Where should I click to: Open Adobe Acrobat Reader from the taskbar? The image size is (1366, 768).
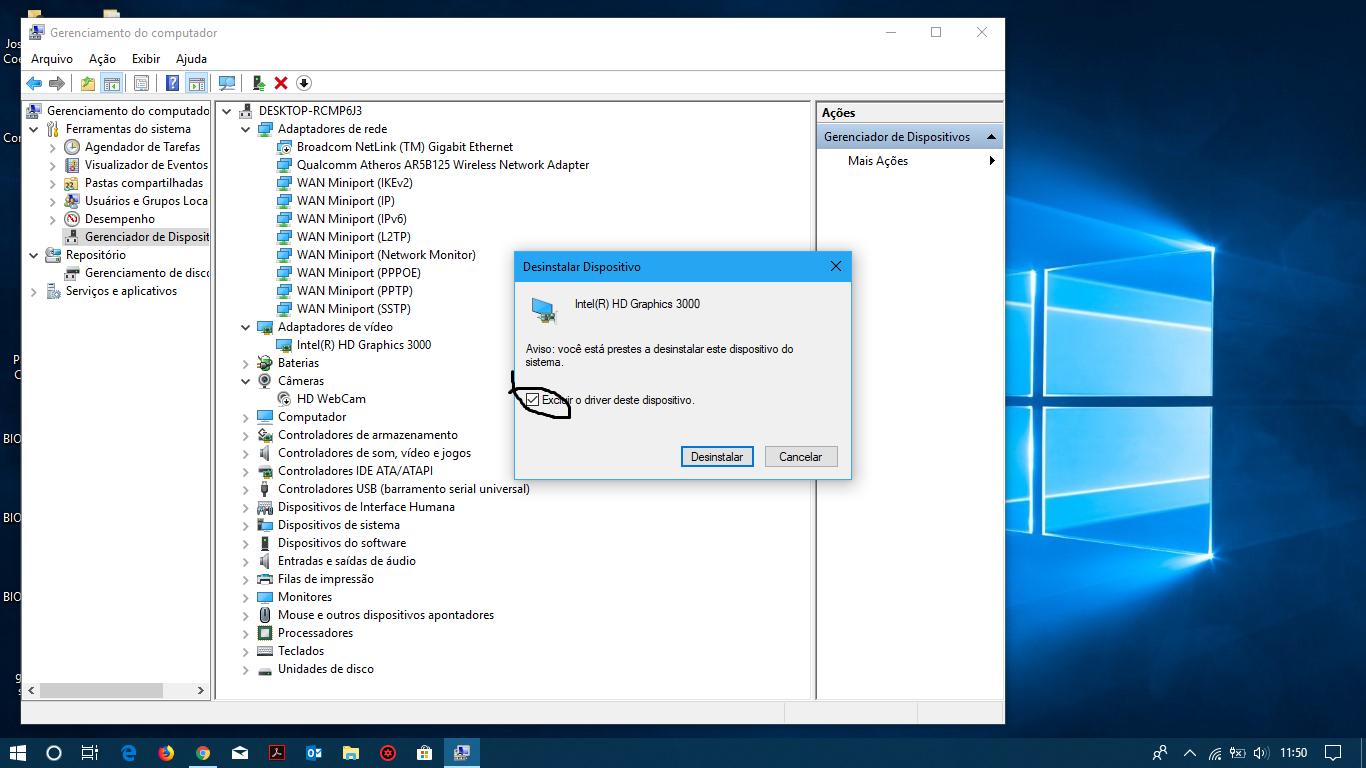[277, 753]
